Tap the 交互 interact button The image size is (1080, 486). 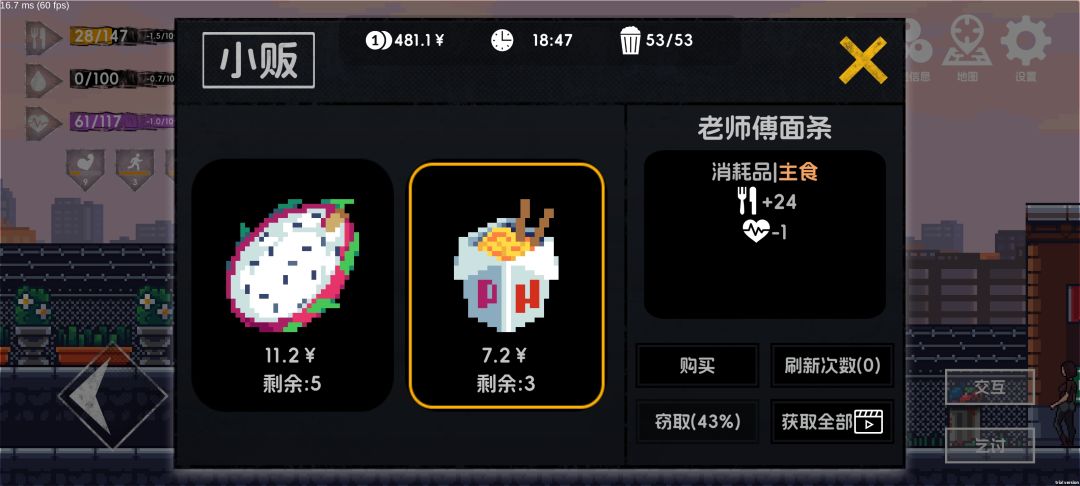coord(990,387)
